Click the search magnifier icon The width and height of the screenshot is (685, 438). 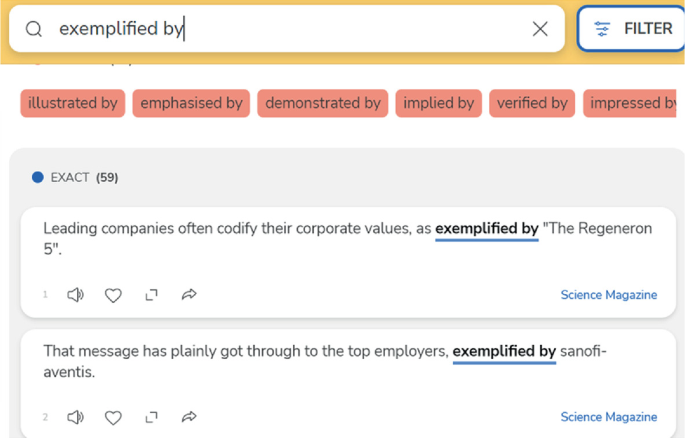(x=34, y=29)
